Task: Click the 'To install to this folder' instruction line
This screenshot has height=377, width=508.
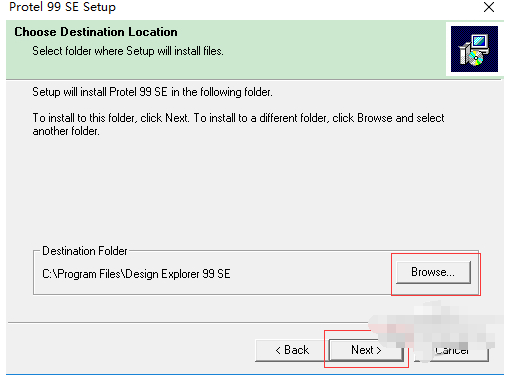Action: tap(238, 118)
